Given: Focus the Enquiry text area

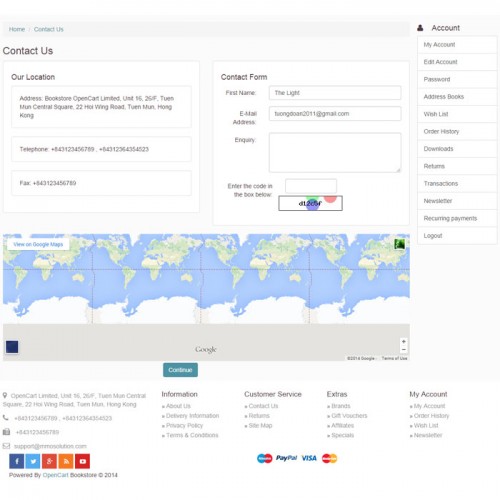Looking at the screenshot, I should (335, 153).
